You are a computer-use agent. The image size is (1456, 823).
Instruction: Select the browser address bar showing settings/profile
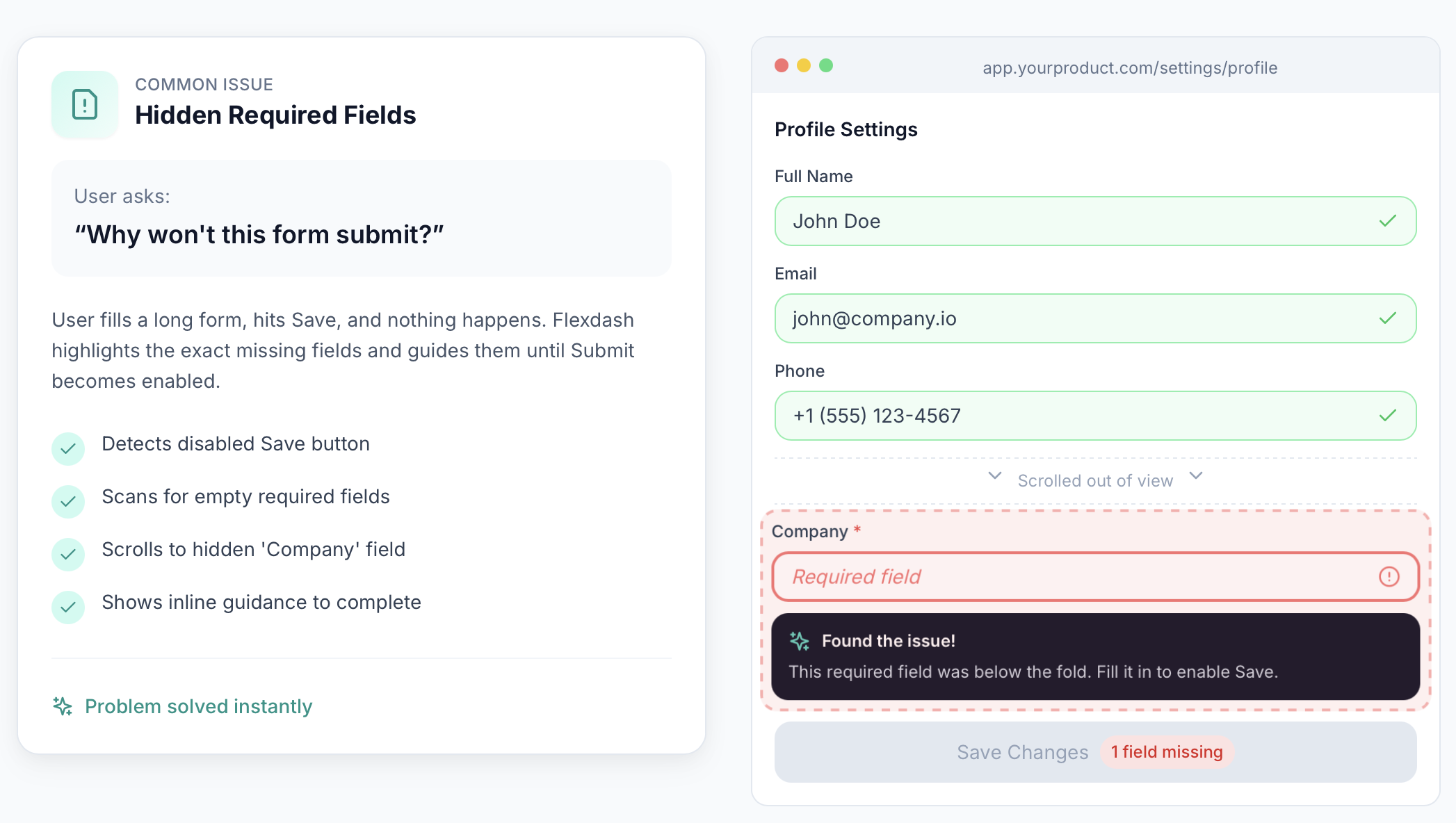click(x=1129, y=67)
